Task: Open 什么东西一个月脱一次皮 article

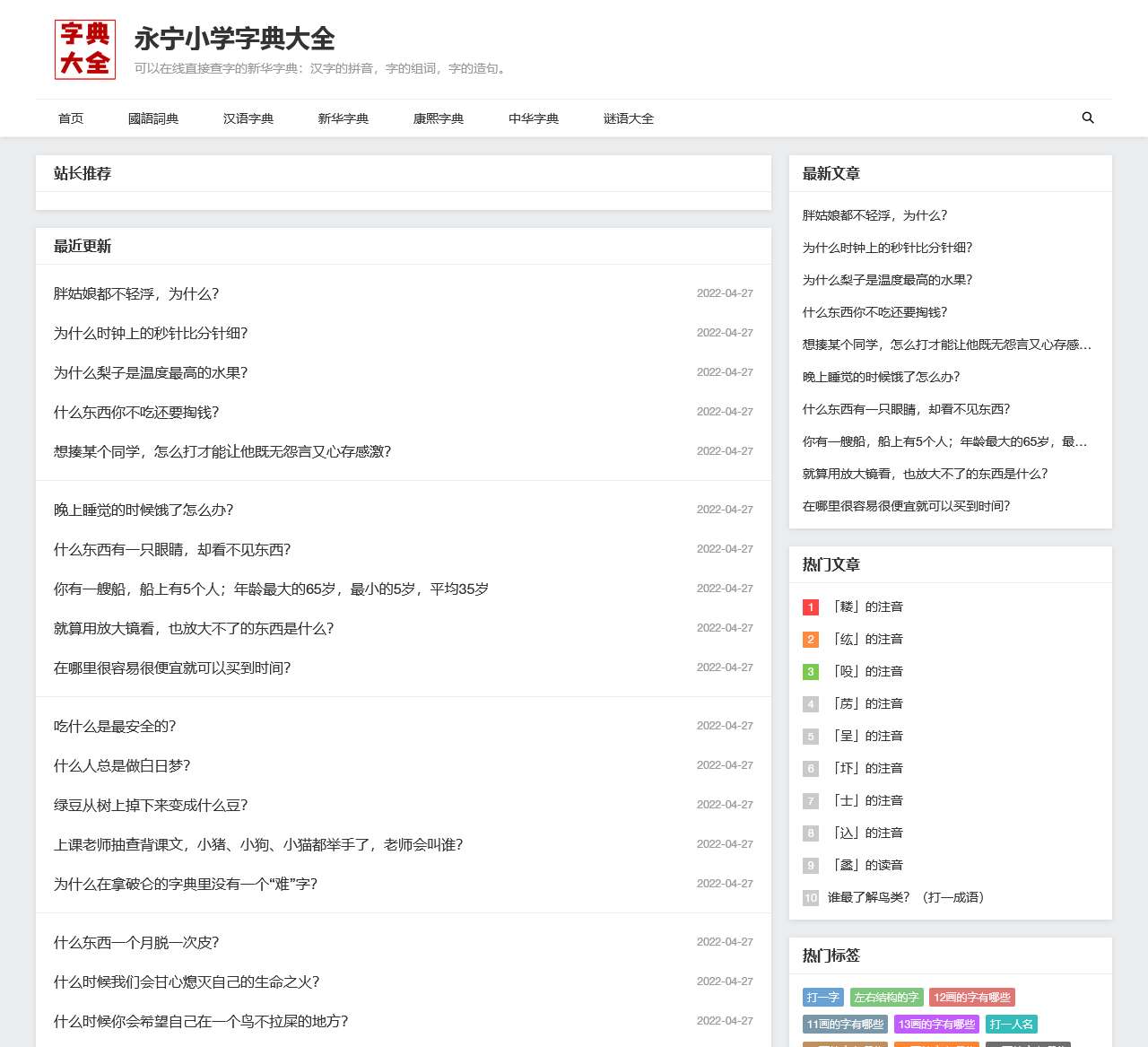Action: [x=136, y=942]
